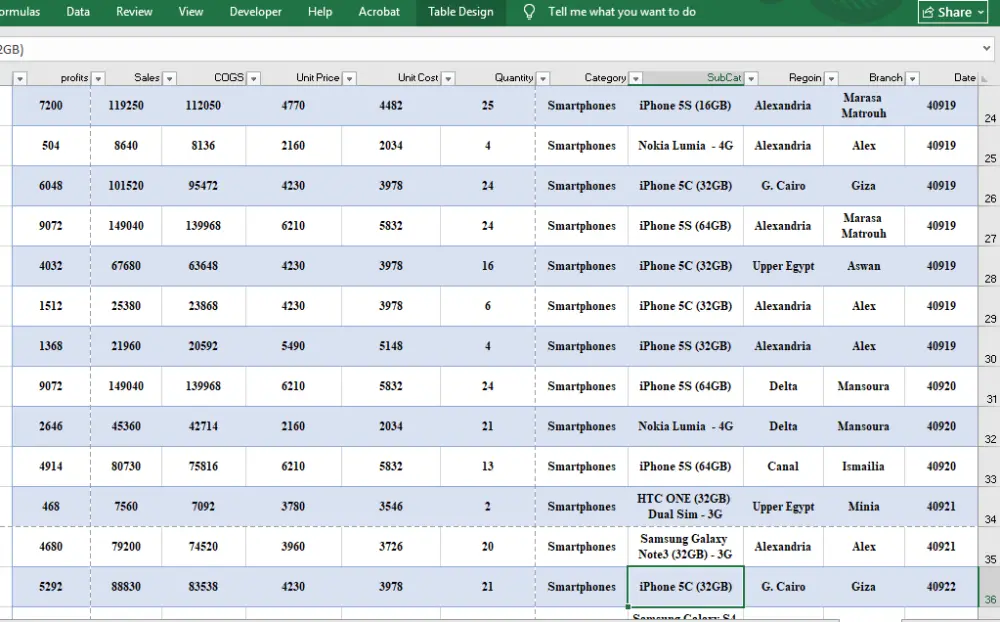
Task: Open the Unit Price filter dropdown
Action: (x=349, y=78)
